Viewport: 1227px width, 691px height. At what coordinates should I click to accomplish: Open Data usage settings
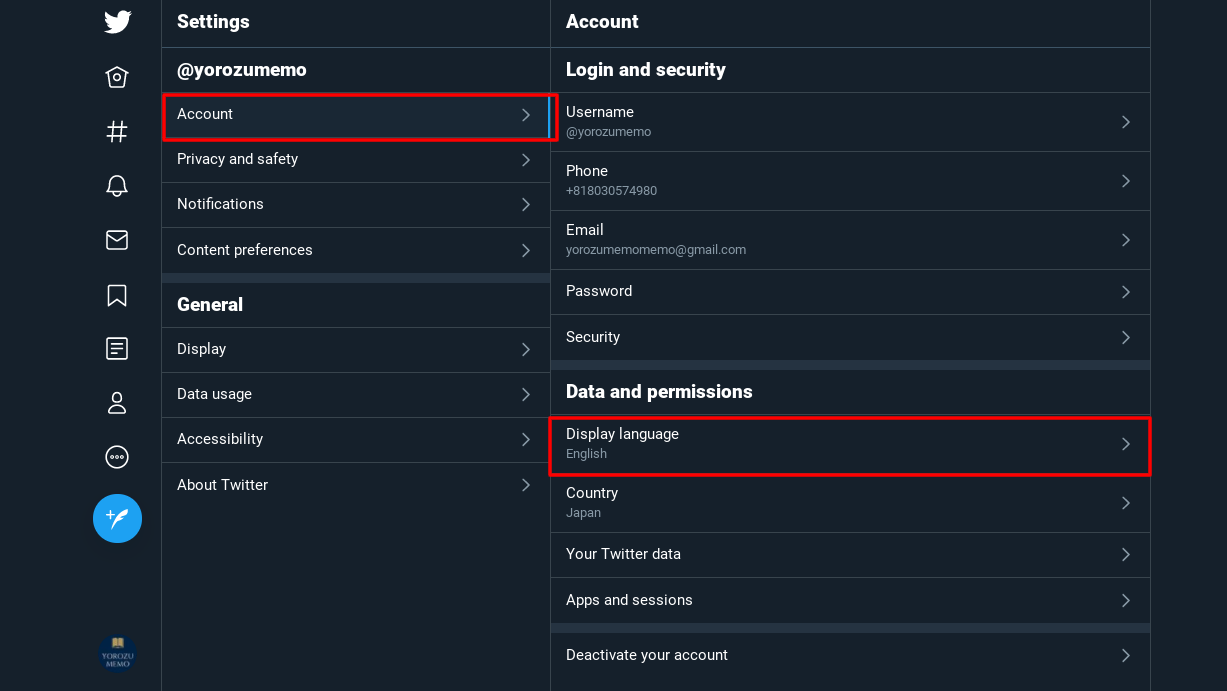tap(356, 395)
